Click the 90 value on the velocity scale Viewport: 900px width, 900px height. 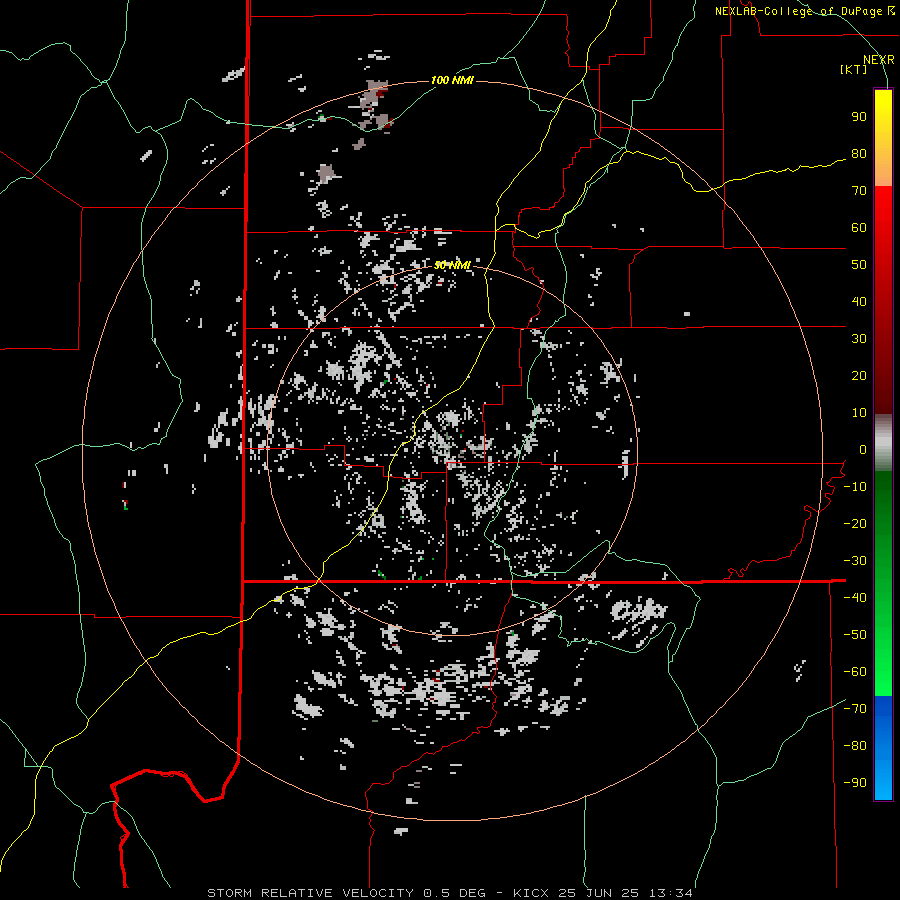(x=859, y=117)
